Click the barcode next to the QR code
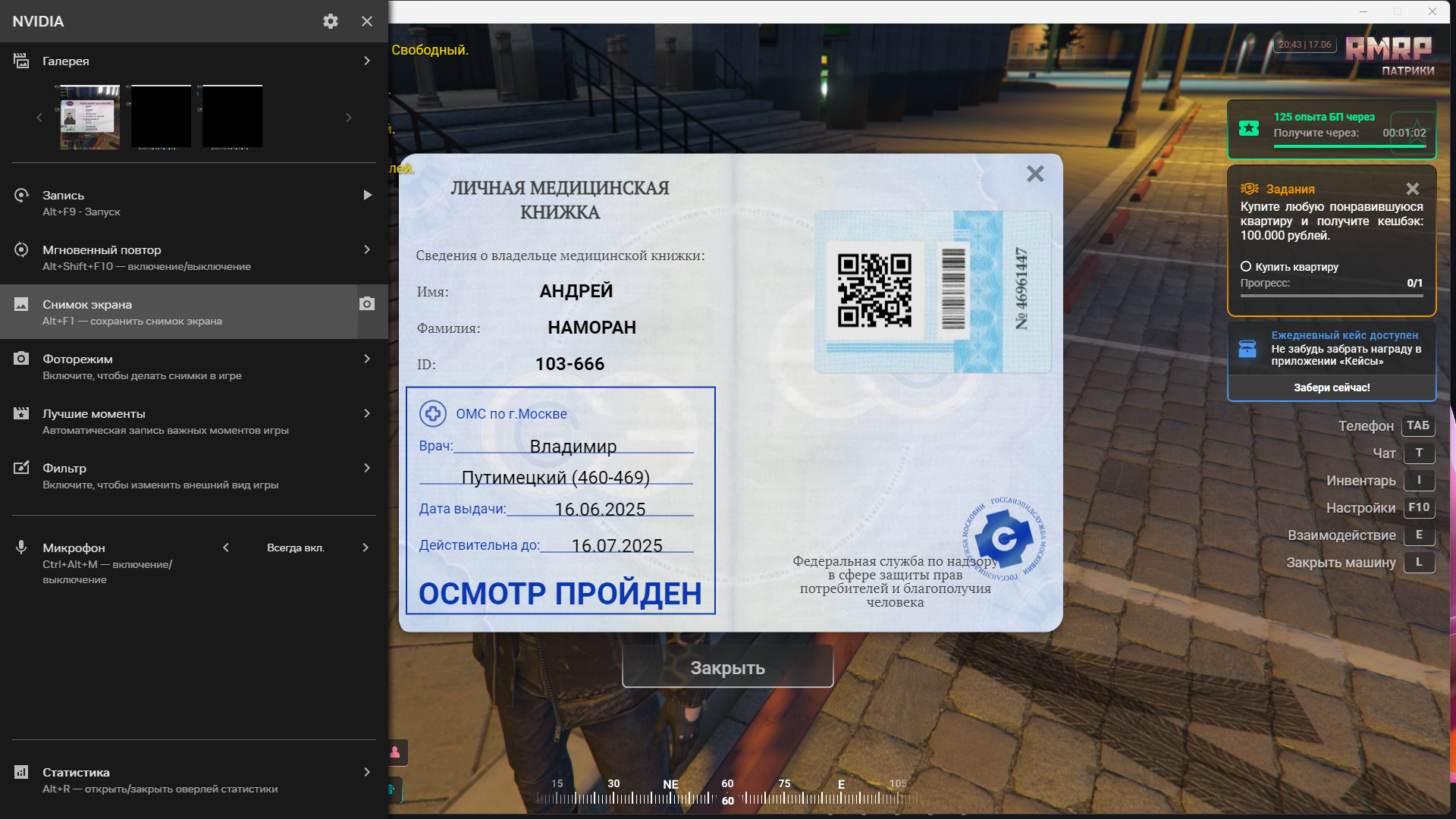Viewport: 1456px width, 819px height. click(x=953, y=289)
